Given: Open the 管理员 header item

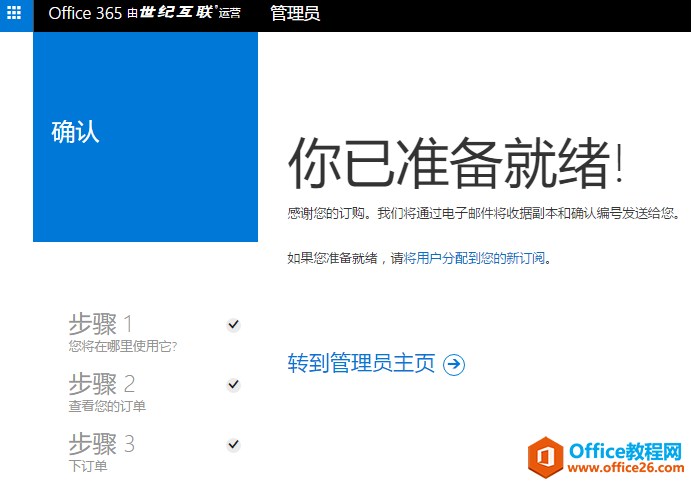Looking at the screenshot, I should pyautogui.click(x=295, y=13).
